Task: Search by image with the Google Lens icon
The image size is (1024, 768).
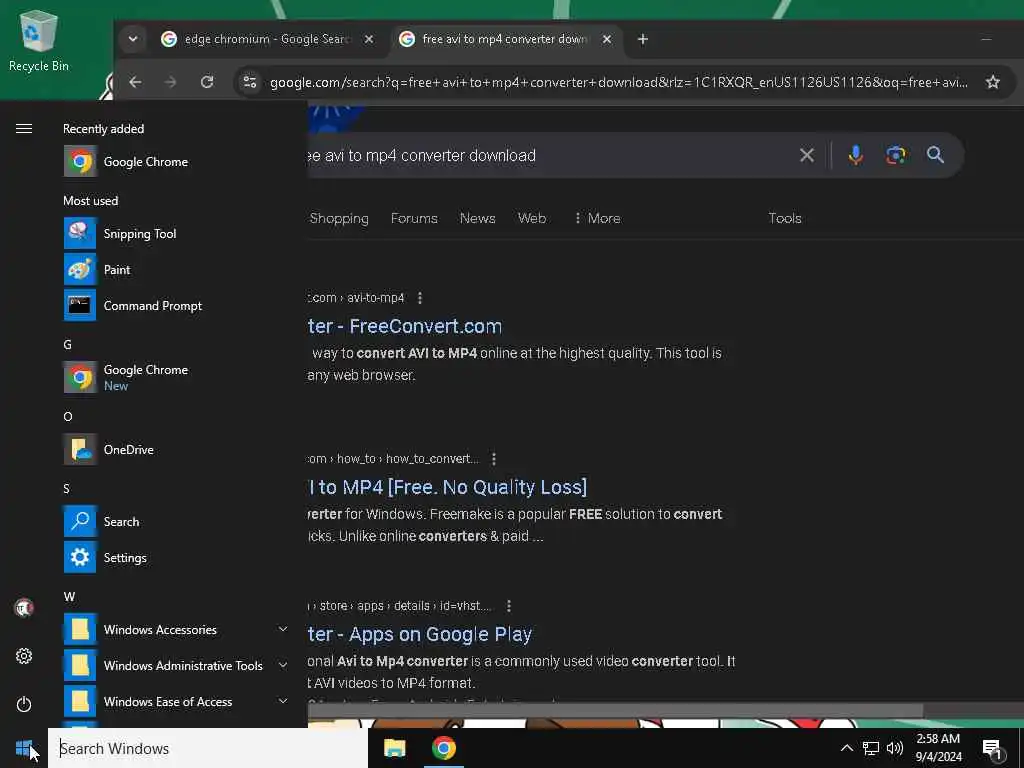Action: click(x=895, y=155)
